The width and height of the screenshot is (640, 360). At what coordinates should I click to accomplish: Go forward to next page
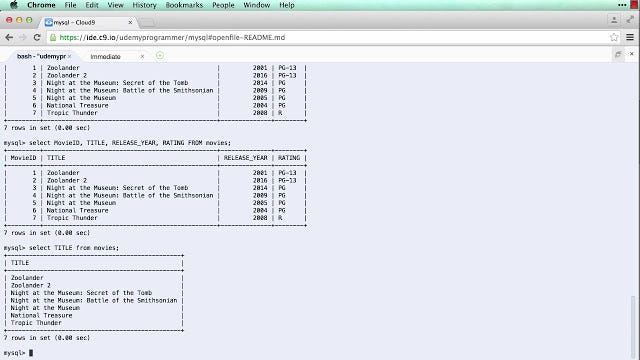pos(23,37)
